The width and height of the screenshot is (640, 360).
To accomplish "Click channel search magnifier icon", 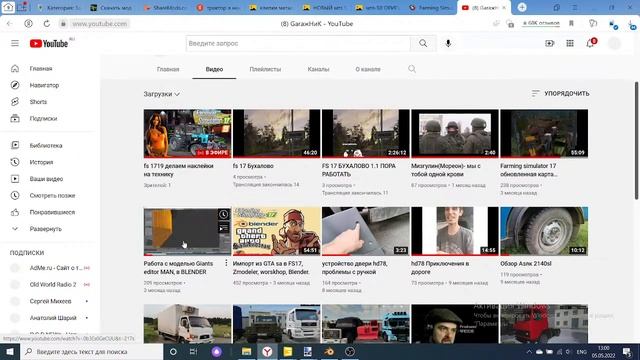I will coord(412,69).
